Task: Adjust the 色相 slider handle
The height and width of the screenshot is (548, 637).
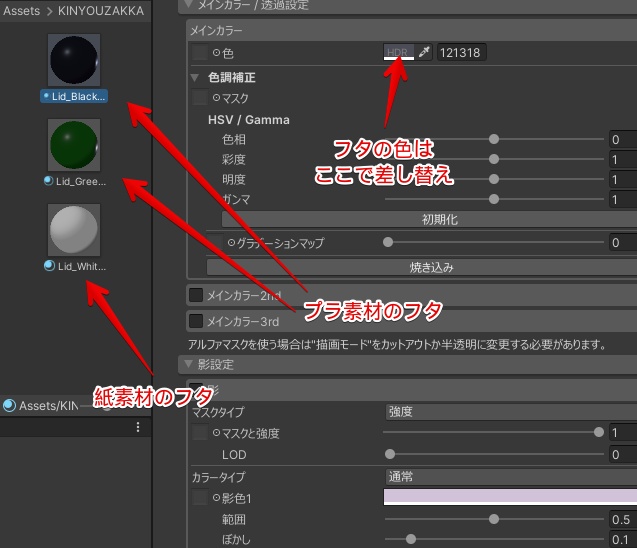Action: 494,139
